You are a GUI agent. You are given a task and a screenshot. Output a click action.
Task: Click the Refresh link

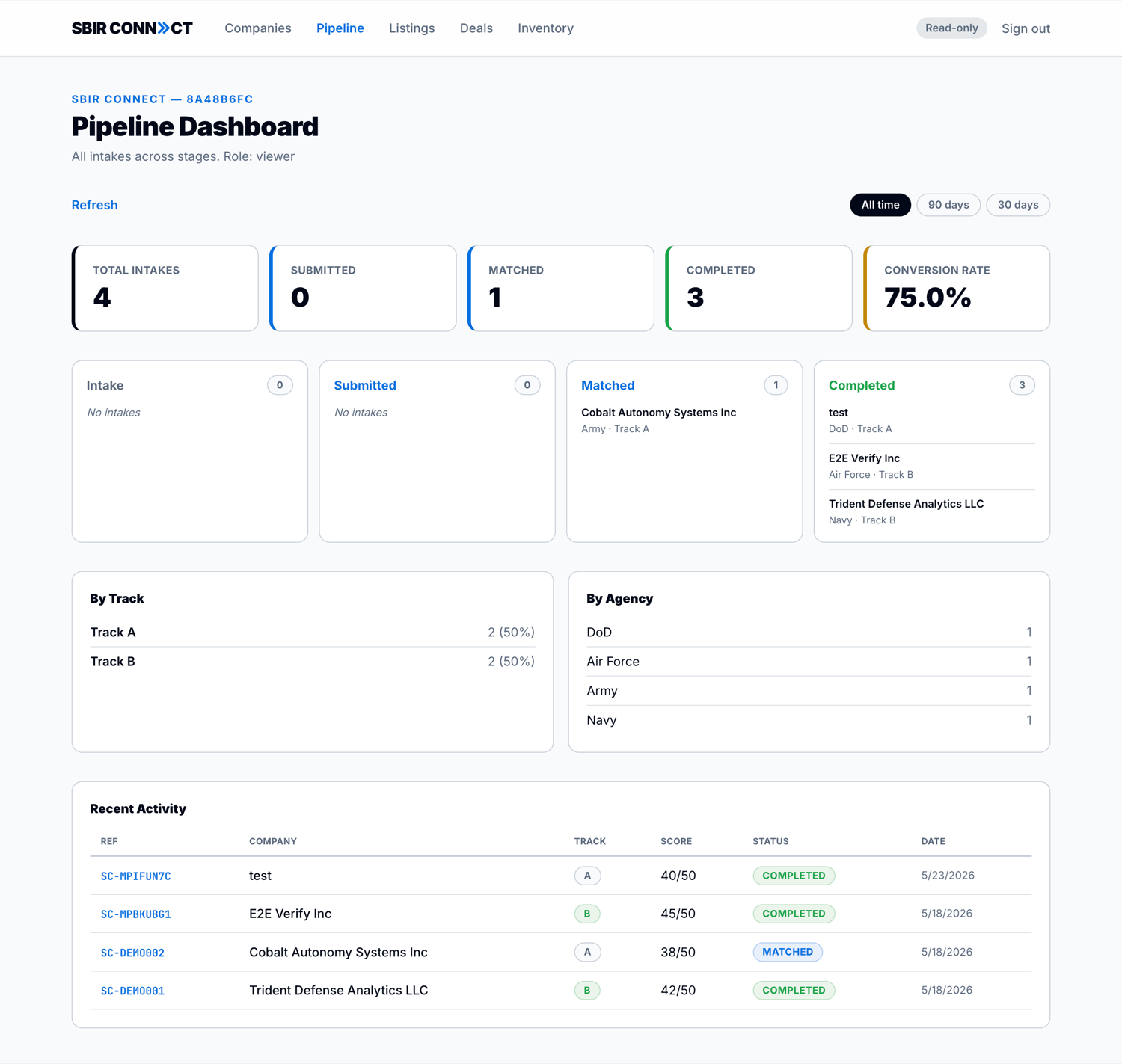pos(94,205)
